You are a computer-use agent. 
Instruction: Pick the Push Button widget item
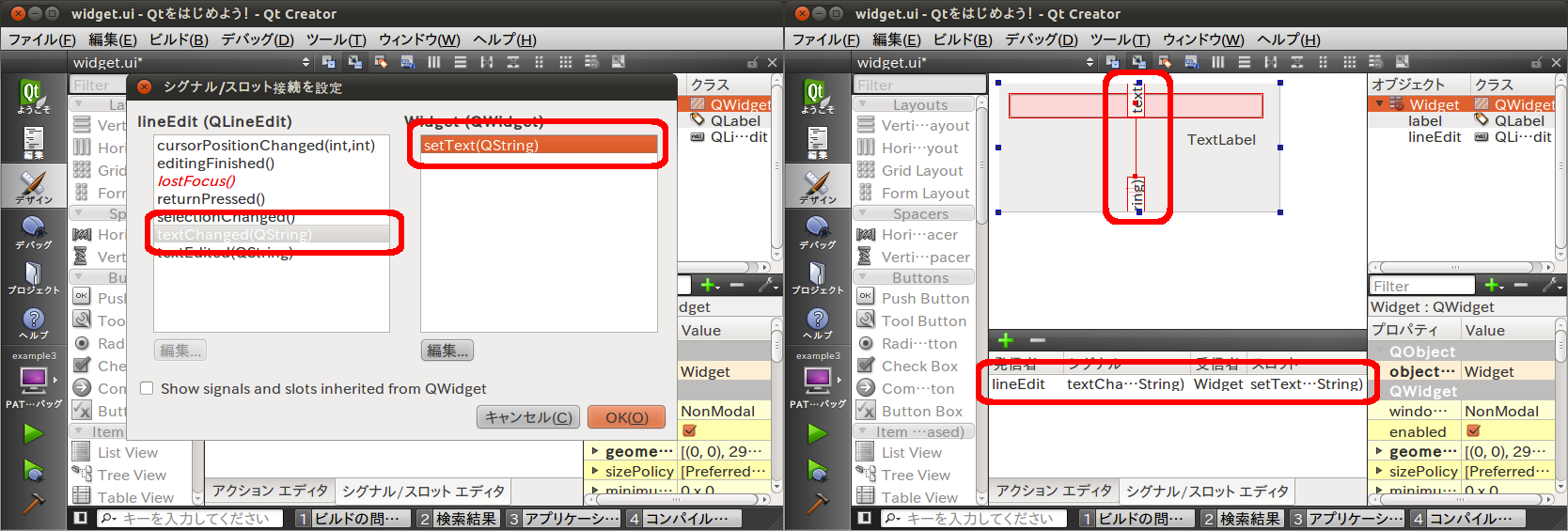(x=924, y=299)
